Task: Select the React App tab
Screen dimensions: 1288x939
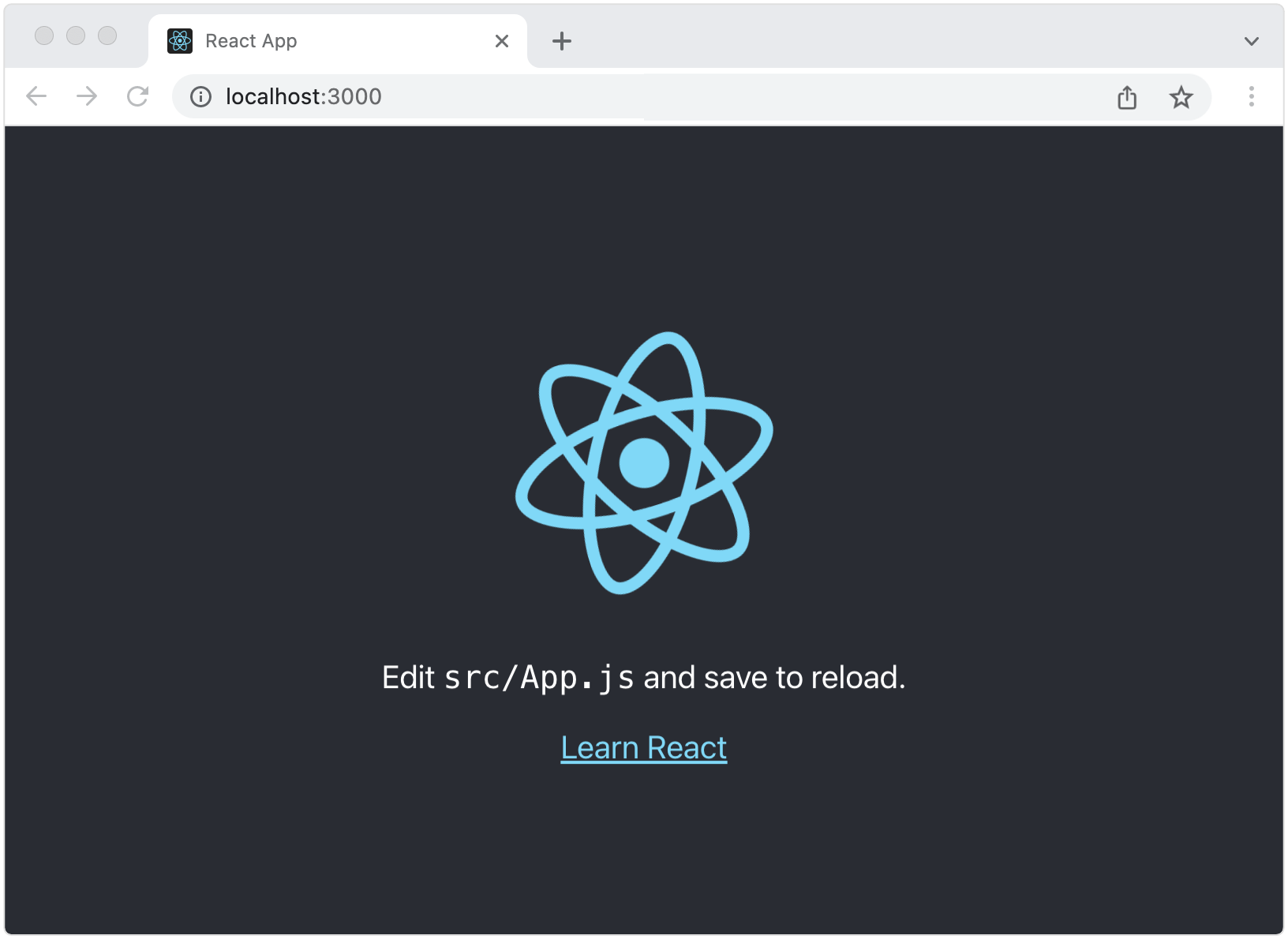Action: [x=338, y=41]
